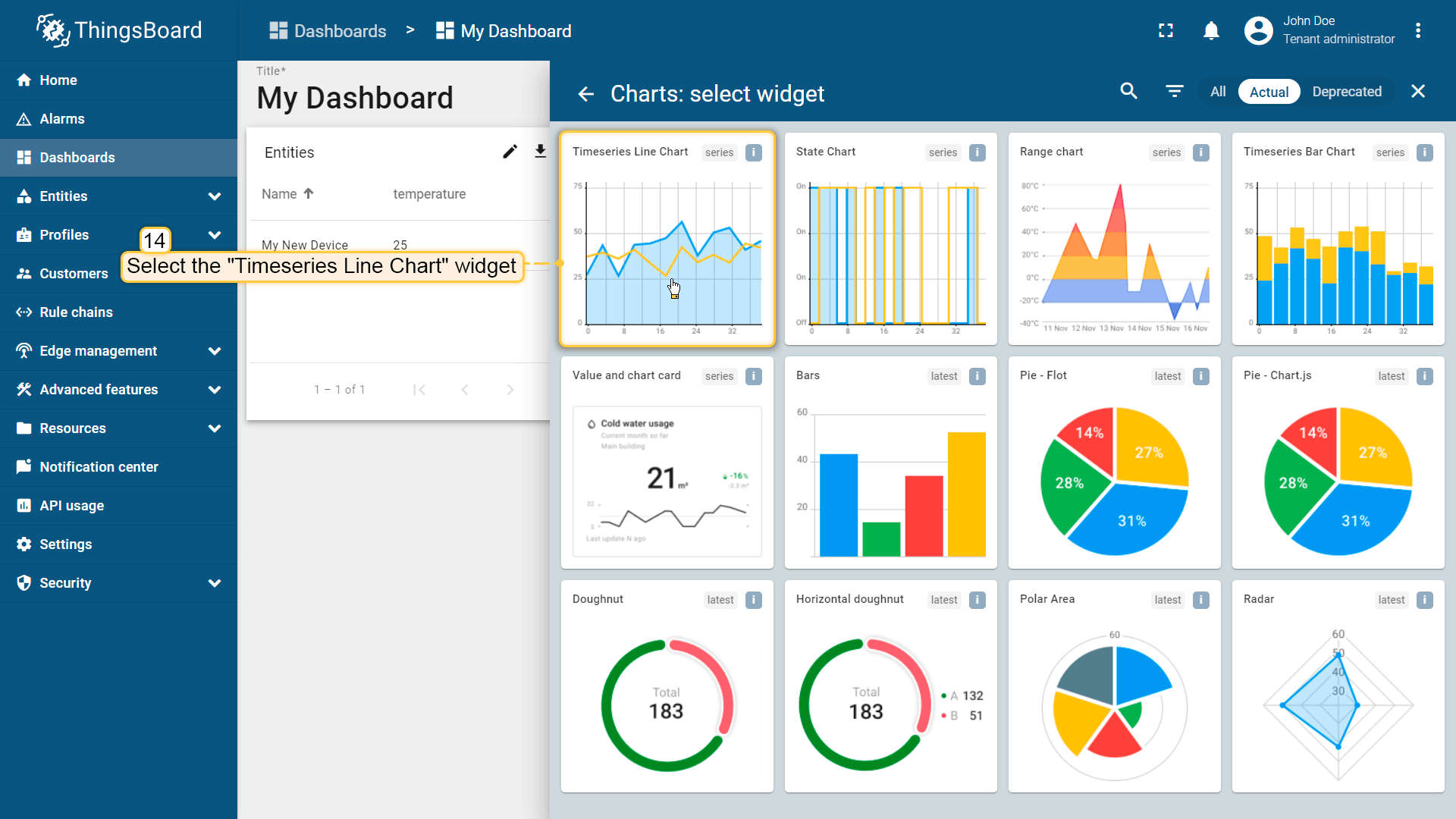Click the next page arrow in Entities table
This screenshot has width=1456, height=819.
tap(510, 390)
